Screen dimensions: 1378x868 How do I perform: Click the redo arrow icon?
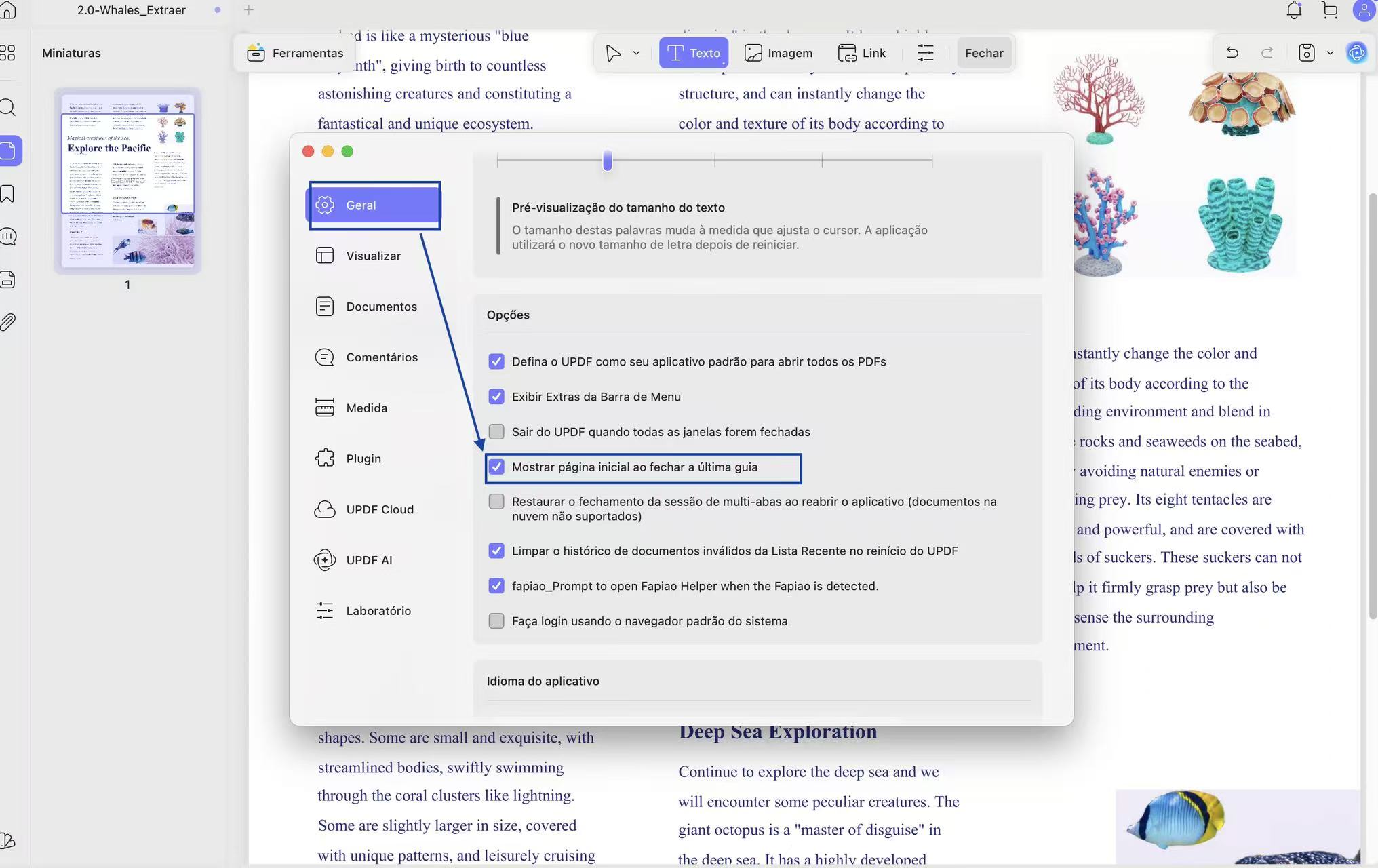[1267, 53]
